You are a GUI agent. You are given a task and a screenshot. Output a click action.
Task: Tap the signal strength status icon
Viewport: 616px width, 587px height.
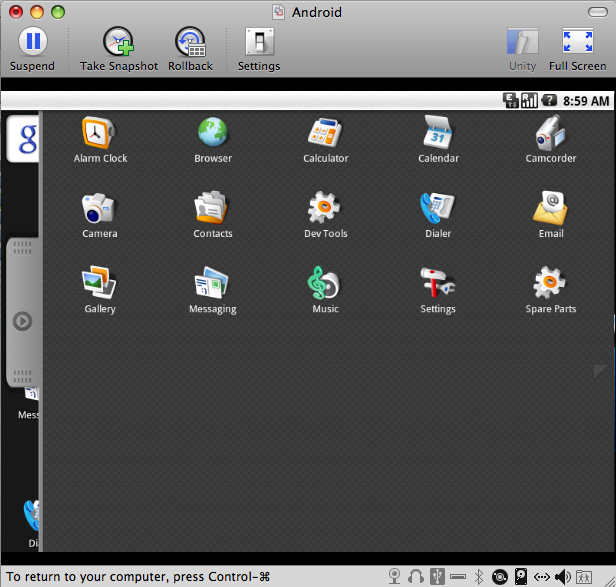tap(529, 101)
